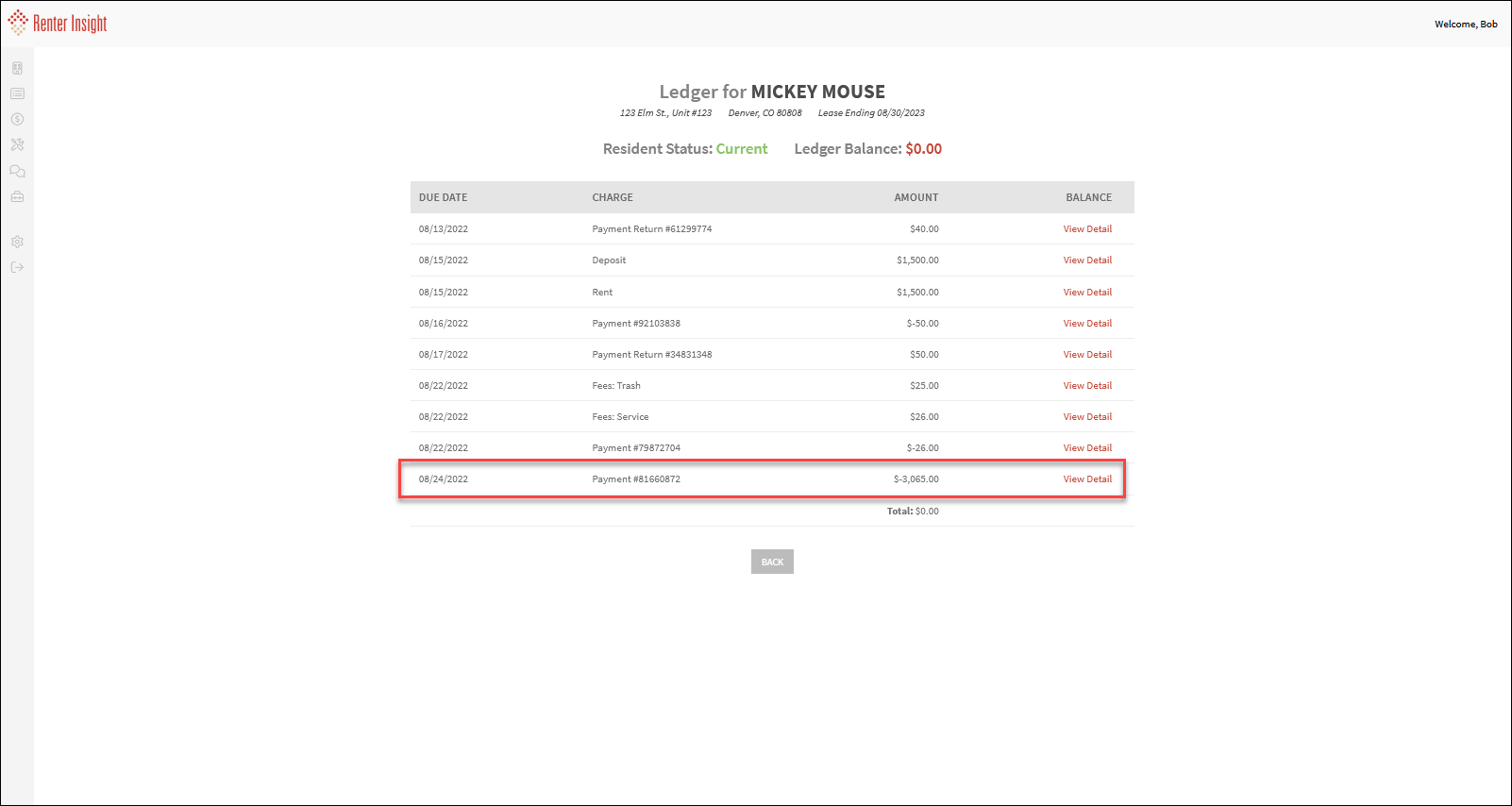
Task: Click the BACK button
Action: [x=772, y=562]
